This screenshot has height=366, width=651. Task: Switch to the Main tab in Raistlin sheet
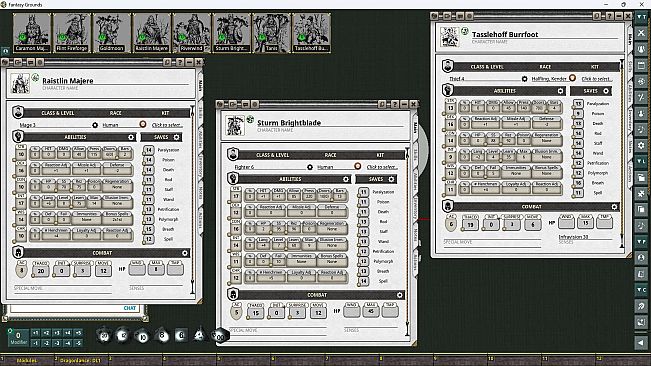pos(200,85)
